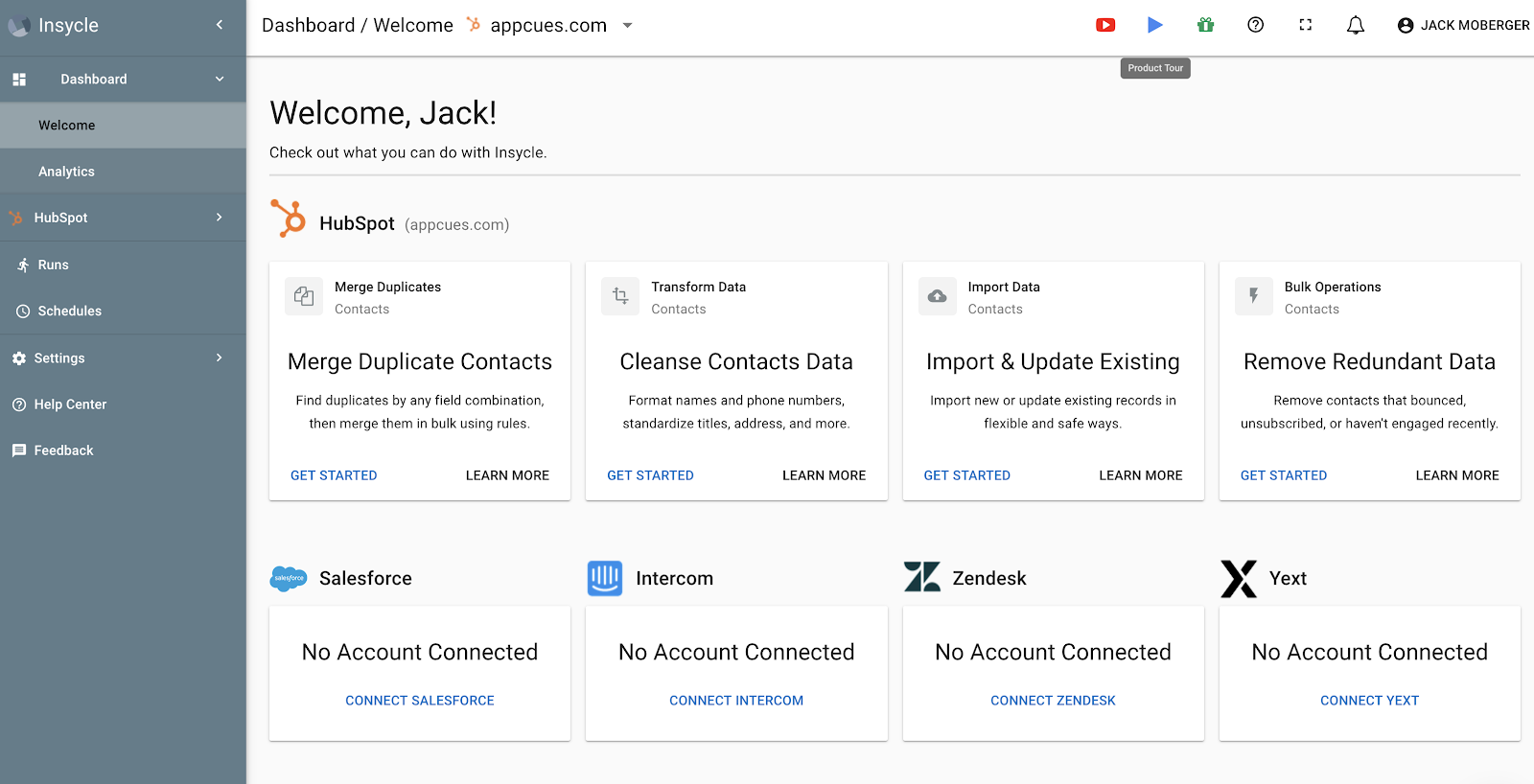Viewport: 1534px width, 784px height.
Task: Learn more about Merge Duplicate Contacts
Action: click(507, 475)
